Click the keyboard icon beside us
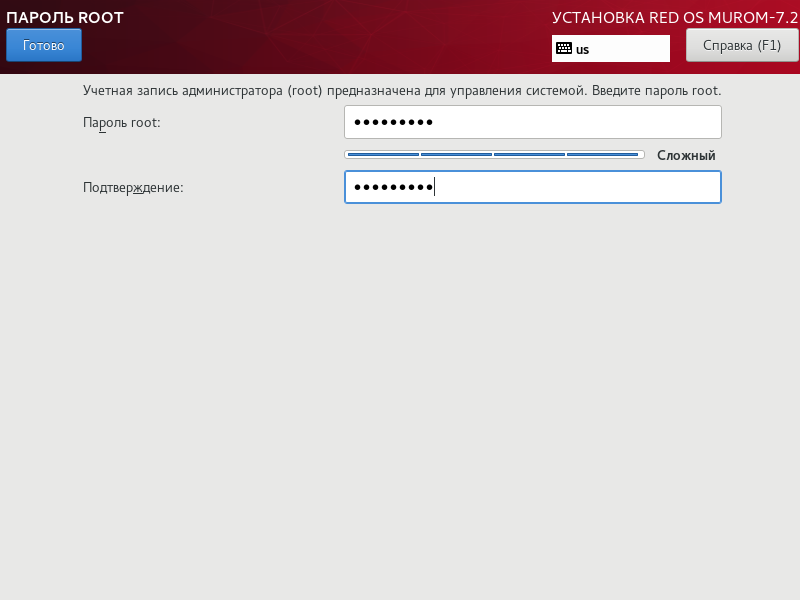 [x=564, y=48]
